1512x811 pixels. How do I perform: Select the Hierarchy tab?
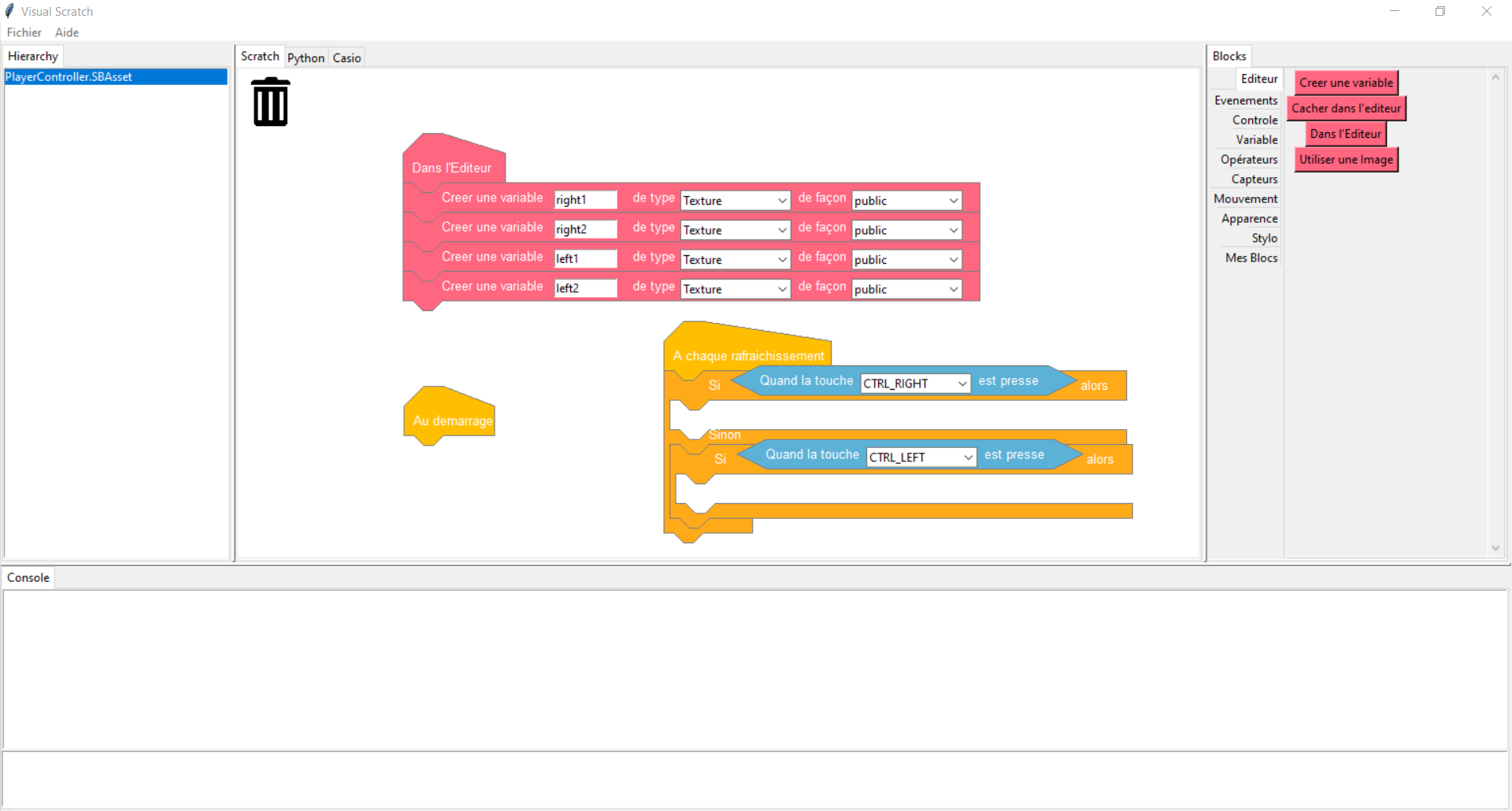pos(33,56)
